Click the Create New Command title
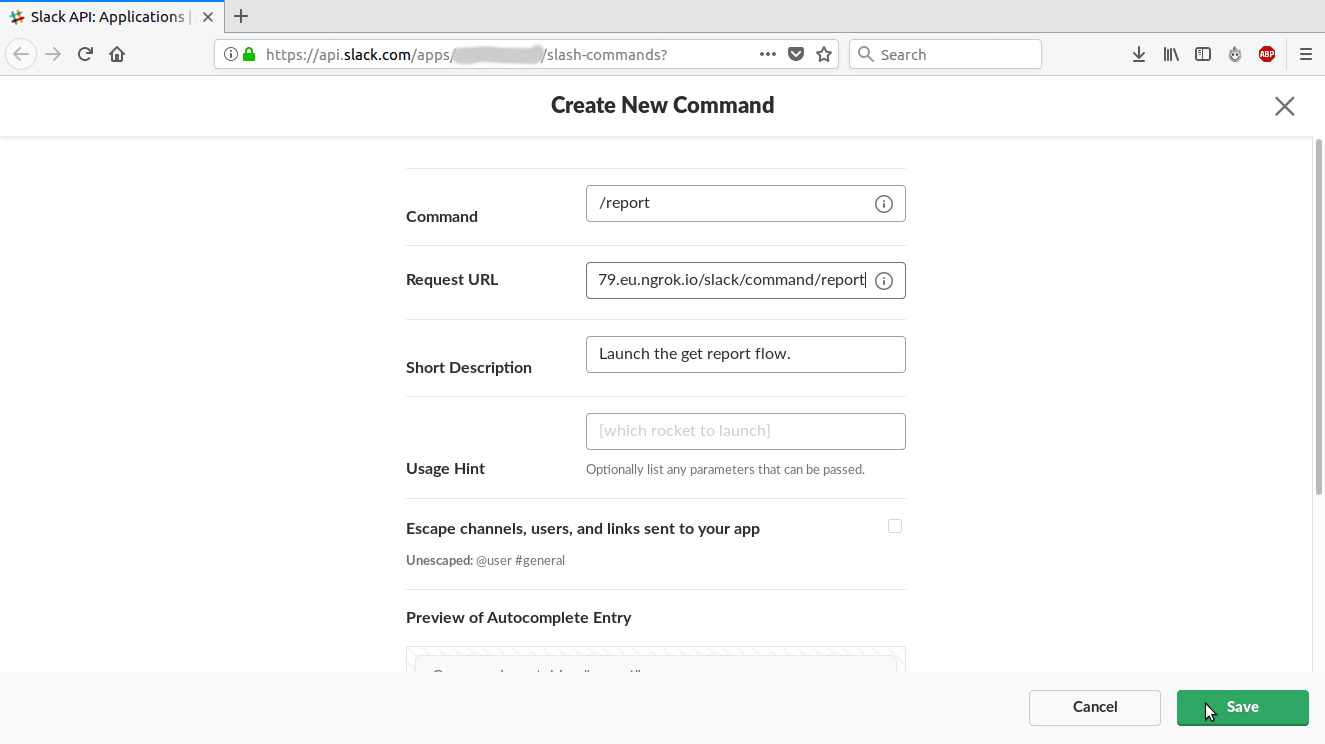Image resolution: width=1325 pixels, height=744 pixels. click(x=662, y=105)
